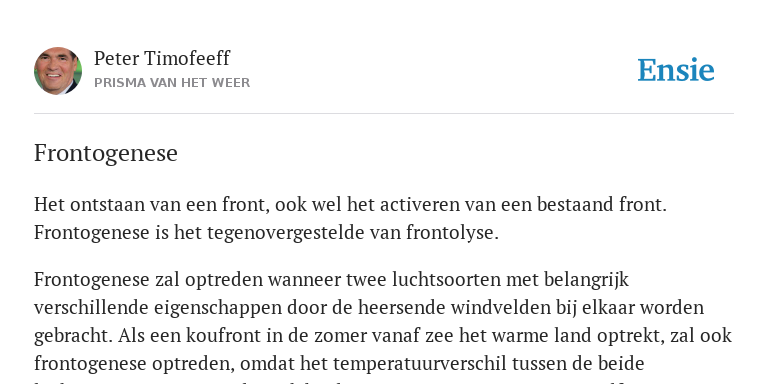Open author name Peter Timofeeff
This screenshot has width=768, height=384.
[x=162, y=58]
